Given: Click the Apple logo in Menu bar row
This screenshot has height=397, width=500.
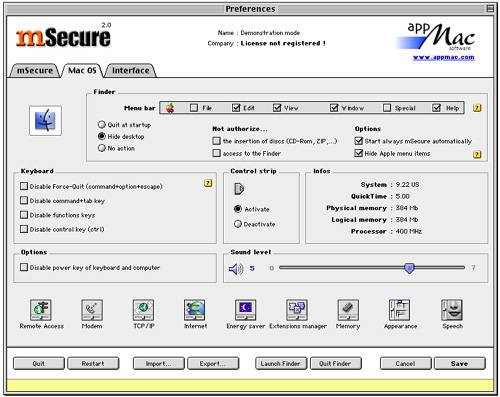Looking at the screenshot, I should 170,108.
